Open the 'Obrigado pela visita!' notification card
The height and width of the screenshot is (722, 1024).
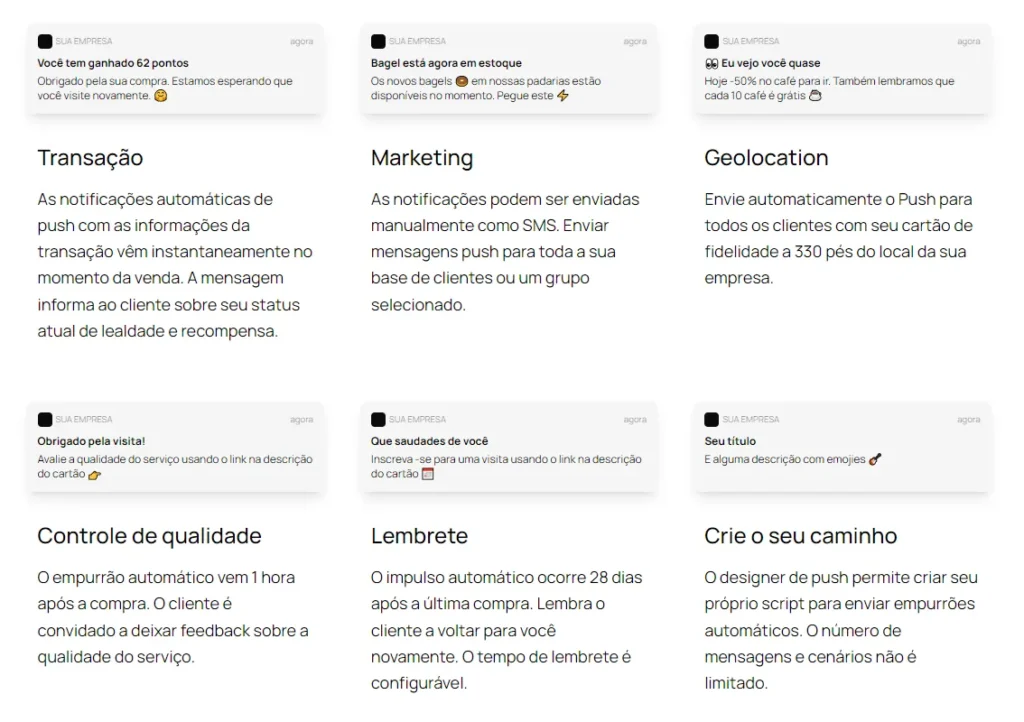[x=176, y=447]
